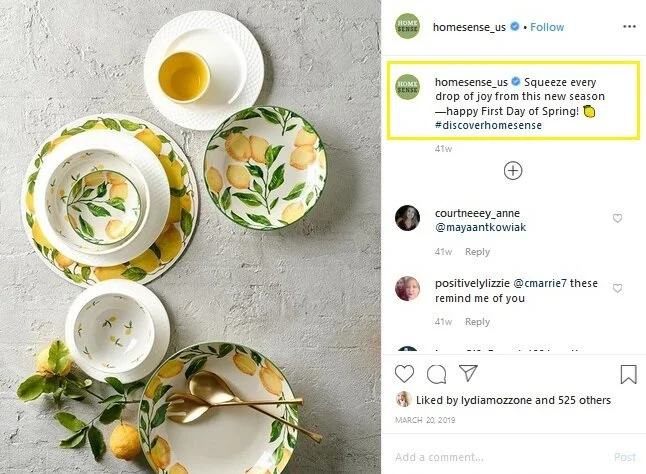This screenshot has height=474, width=646.
Task: Like courtneeey_anne's comment
Action: 617,218
